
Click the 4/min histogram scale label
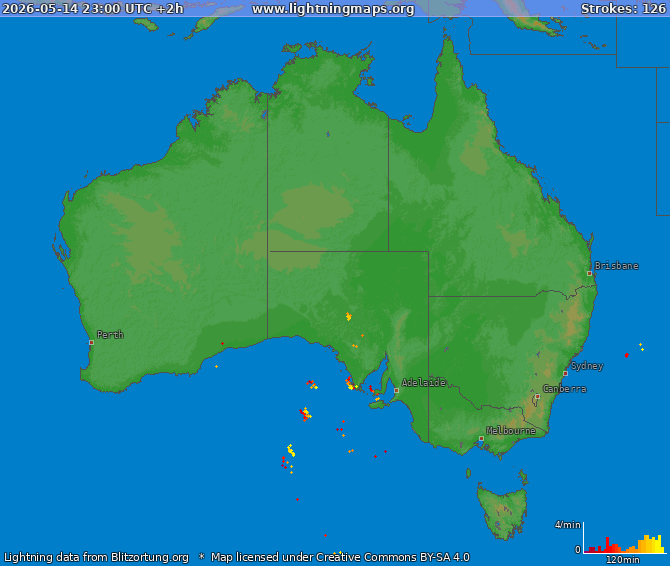point(567,525)
